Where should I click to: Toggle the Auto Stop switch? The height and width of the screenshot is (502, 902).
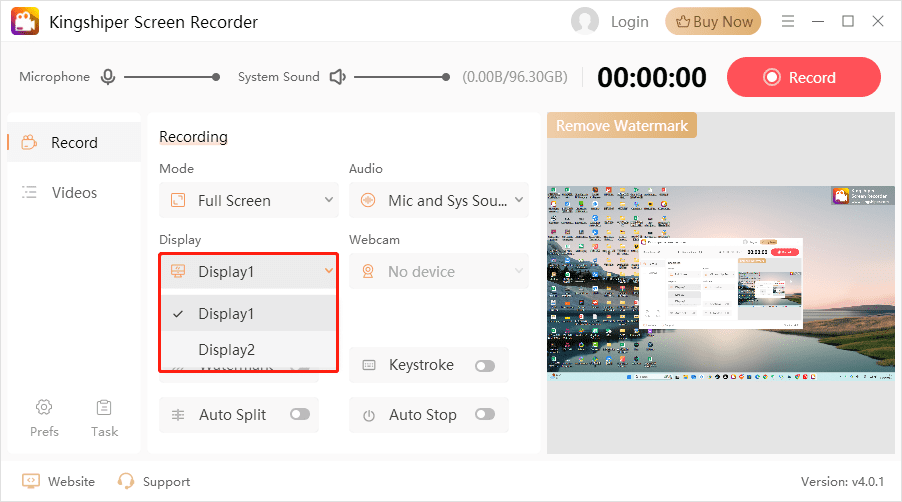tap(485, 414)
